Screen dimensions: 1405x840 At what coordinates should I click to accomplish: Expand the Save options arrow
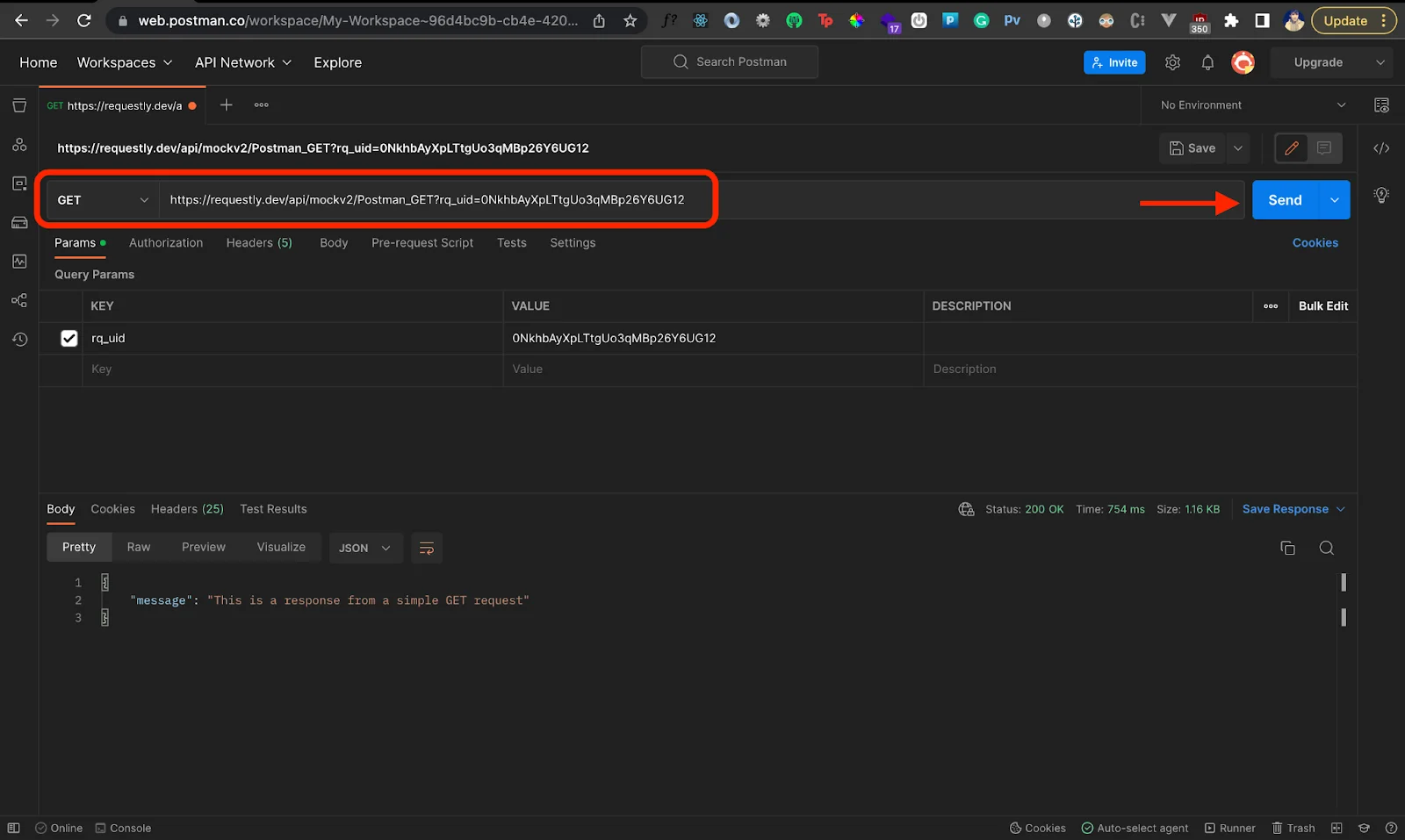(1238, 148)
